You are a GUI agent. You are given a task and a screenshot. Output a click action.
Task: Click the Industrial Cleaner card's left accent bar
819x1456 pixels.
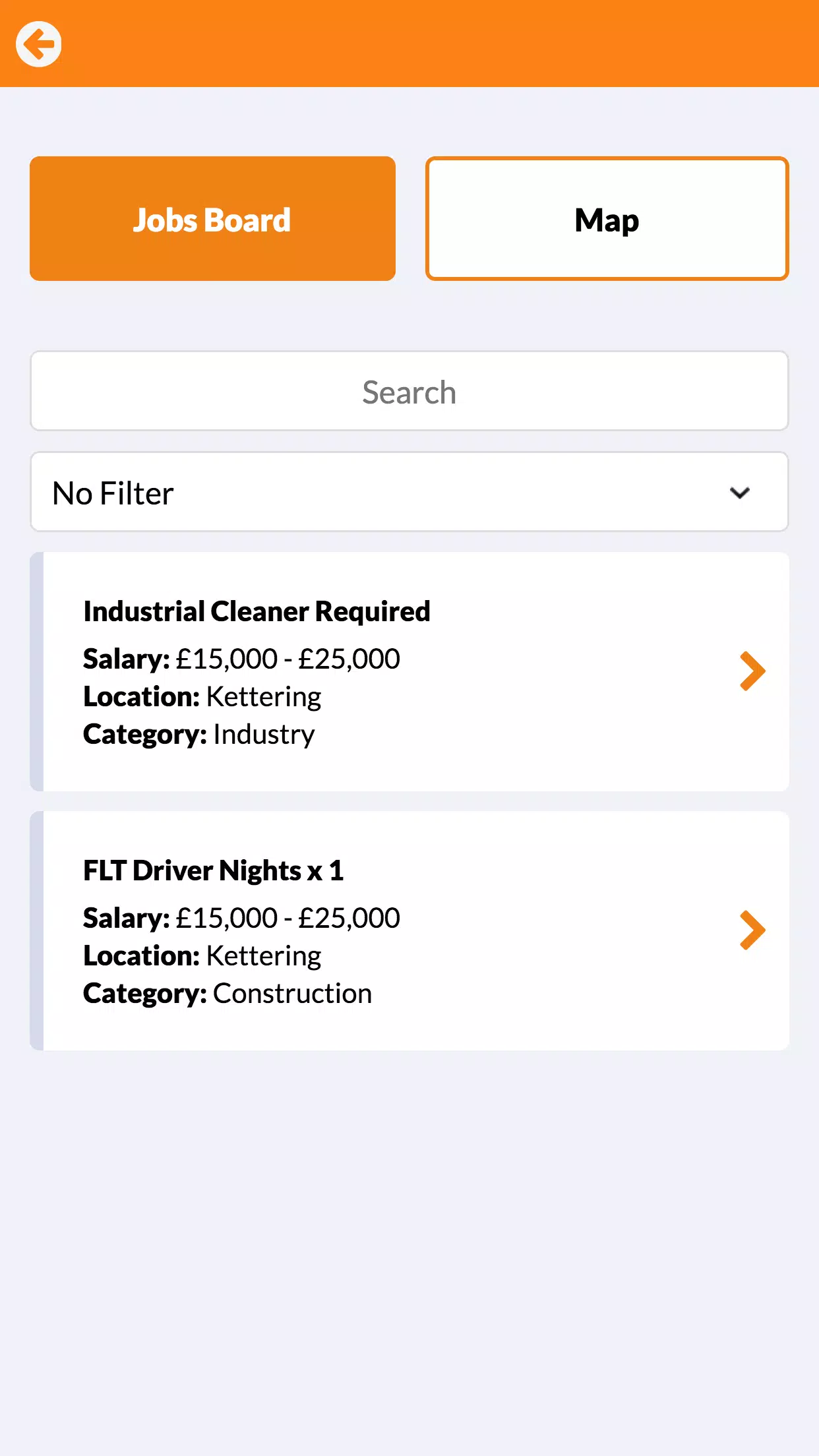point(37,671)
